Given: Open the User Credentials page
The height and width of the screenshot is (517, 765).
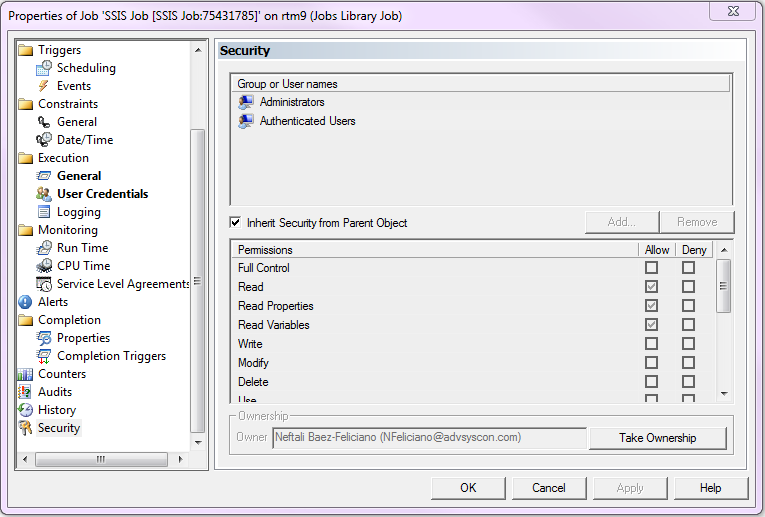Looking at the screenshot, I should [x=102, y=194].
